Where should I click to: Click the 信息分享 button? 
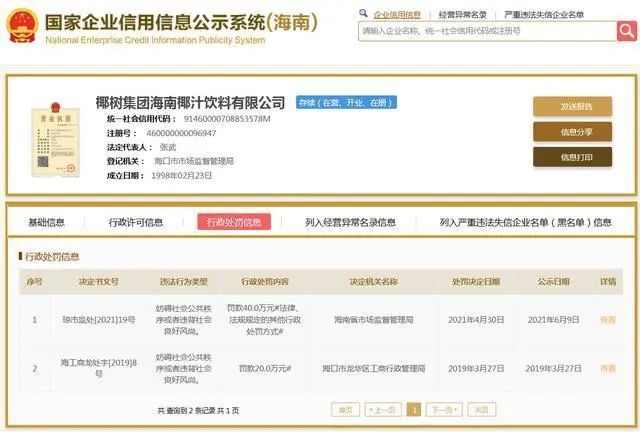(x=572, y=132)
